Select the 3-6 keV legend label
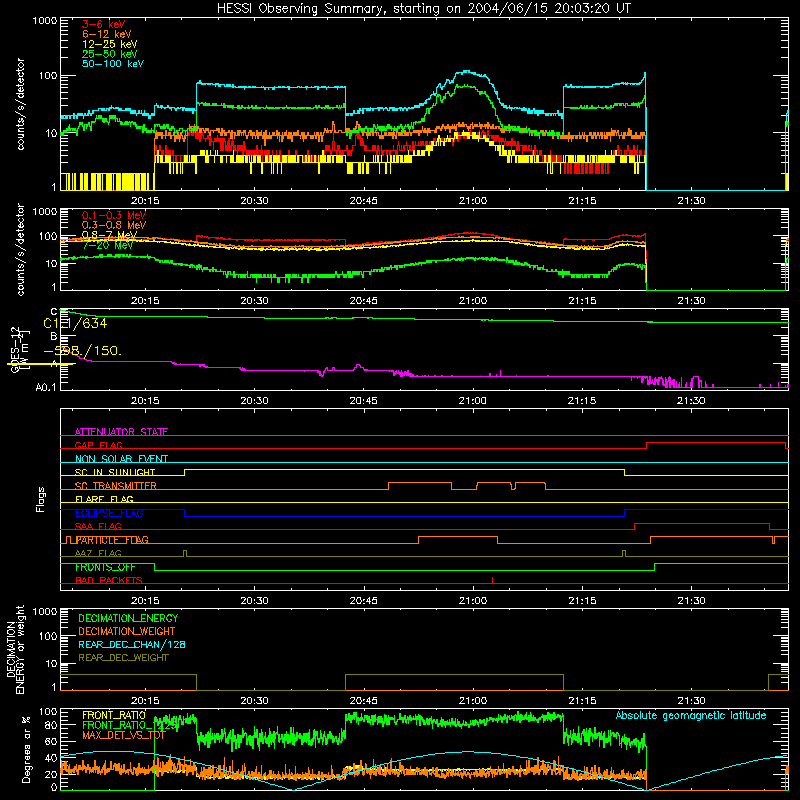The height and width of the screenshot is (800, 800). 103,24
